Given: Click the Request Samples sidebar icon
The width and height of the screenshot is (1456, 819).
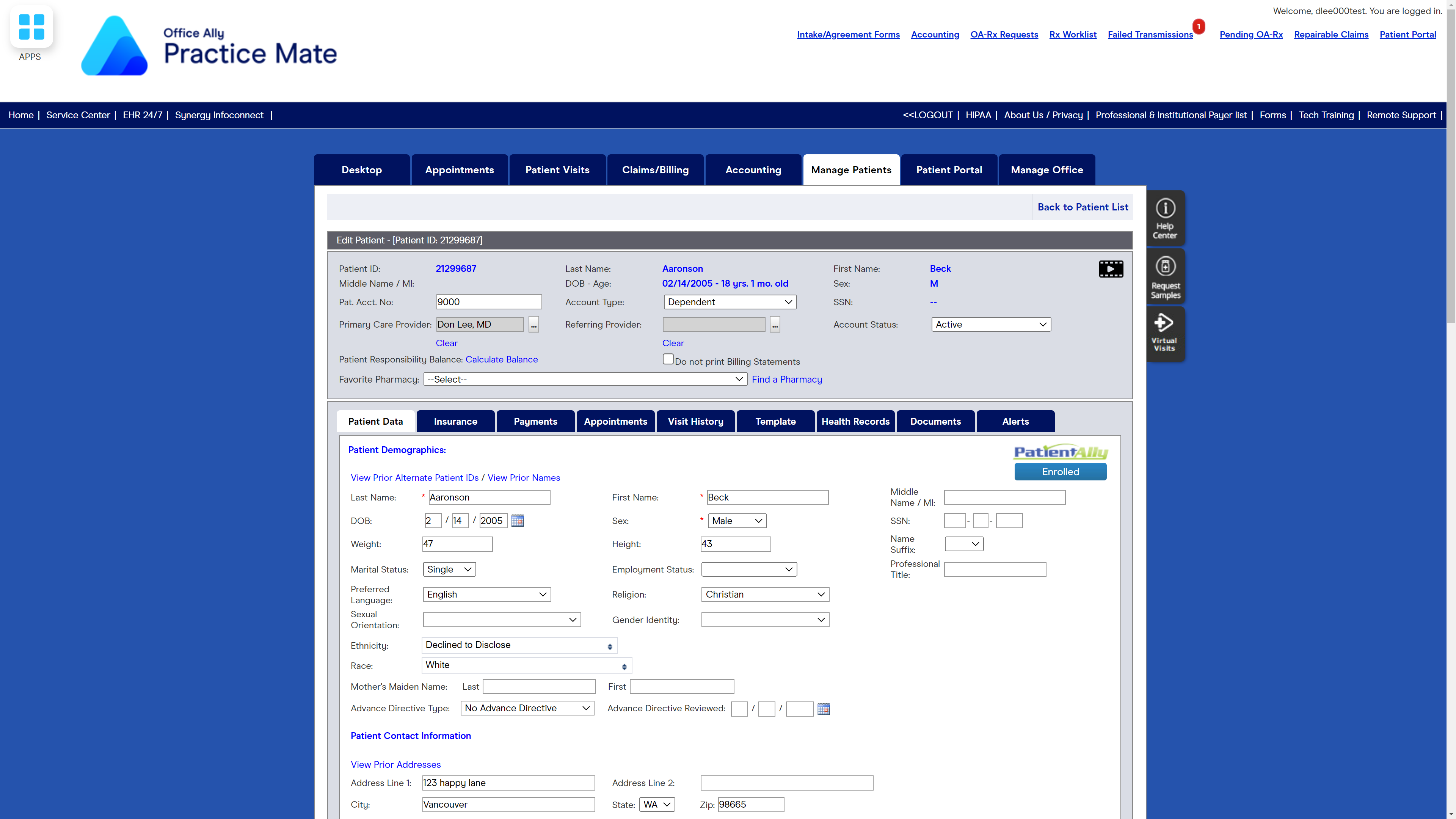Looking at the screenshot, I should (x=1165, y=276).
